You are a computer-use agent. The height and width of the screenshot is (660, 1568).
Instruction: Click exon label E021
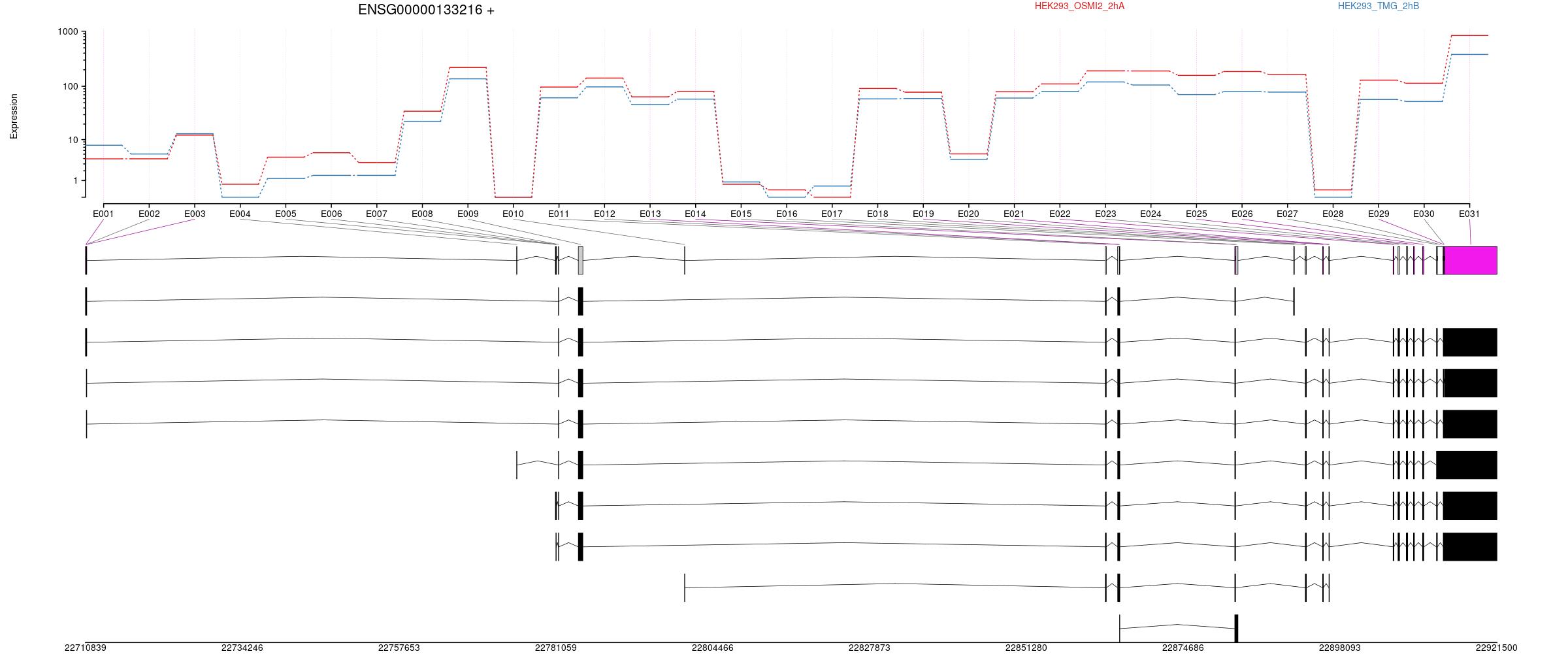click(x=1014, y=214)
